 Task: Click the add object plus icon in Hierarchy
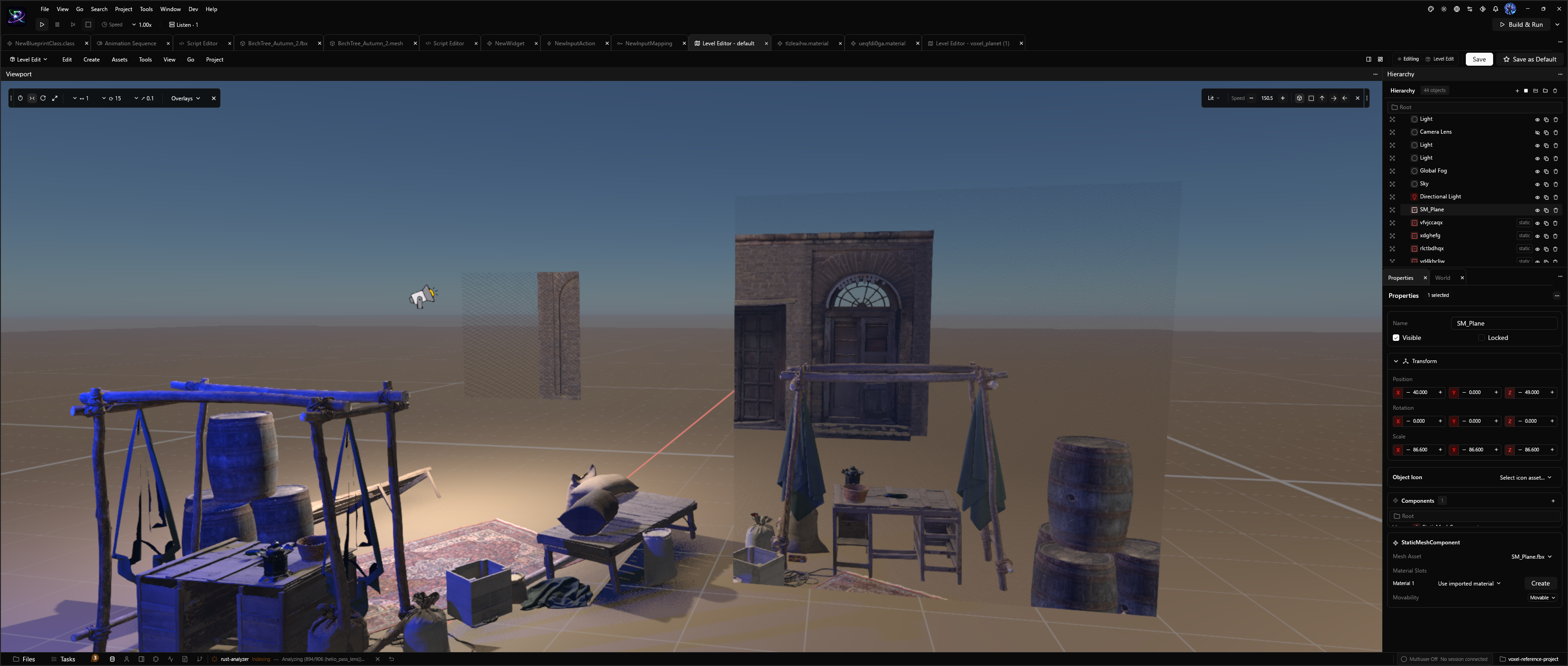[1517, 91]
